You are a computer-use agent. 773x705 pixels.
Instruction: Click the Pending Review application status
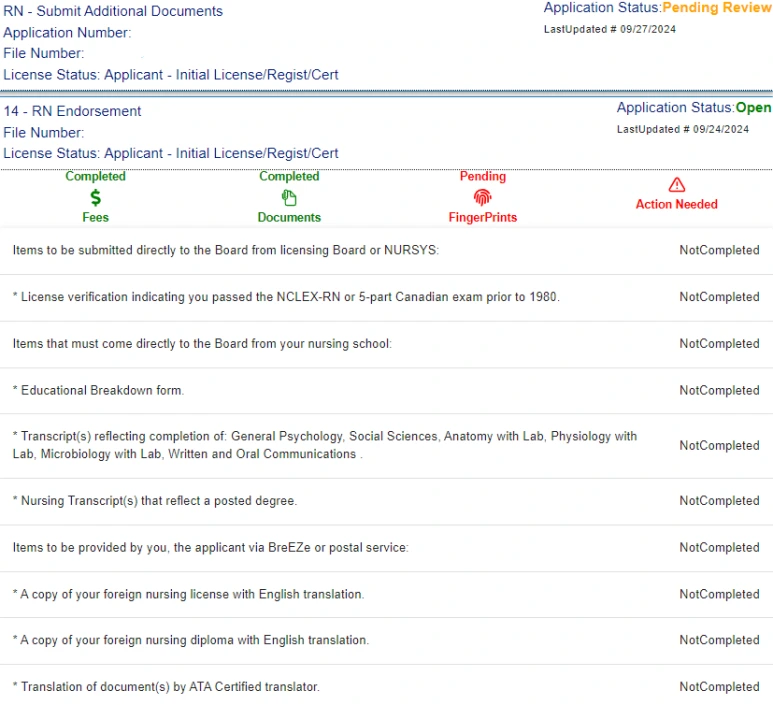(x=717, y=8)
